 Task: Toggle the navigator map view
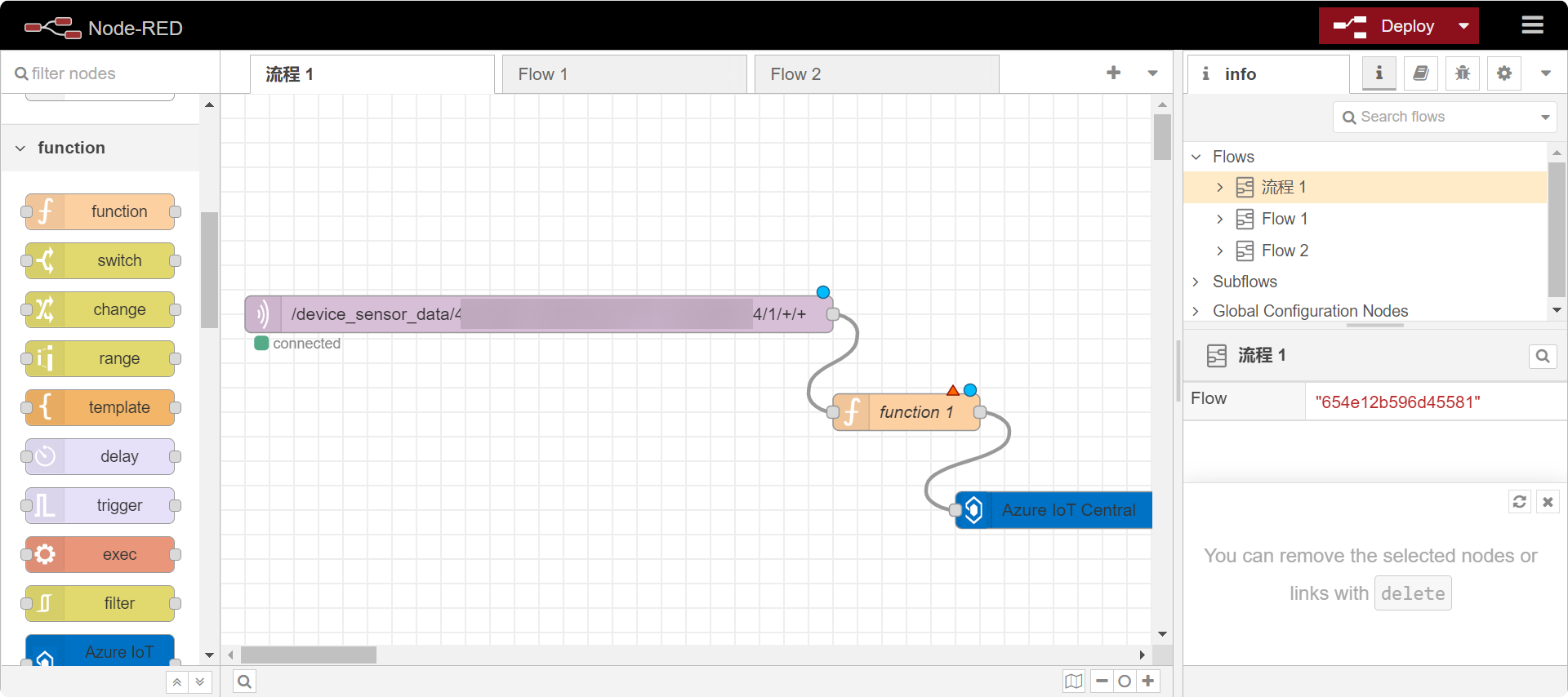click(x=1074, y=681)
